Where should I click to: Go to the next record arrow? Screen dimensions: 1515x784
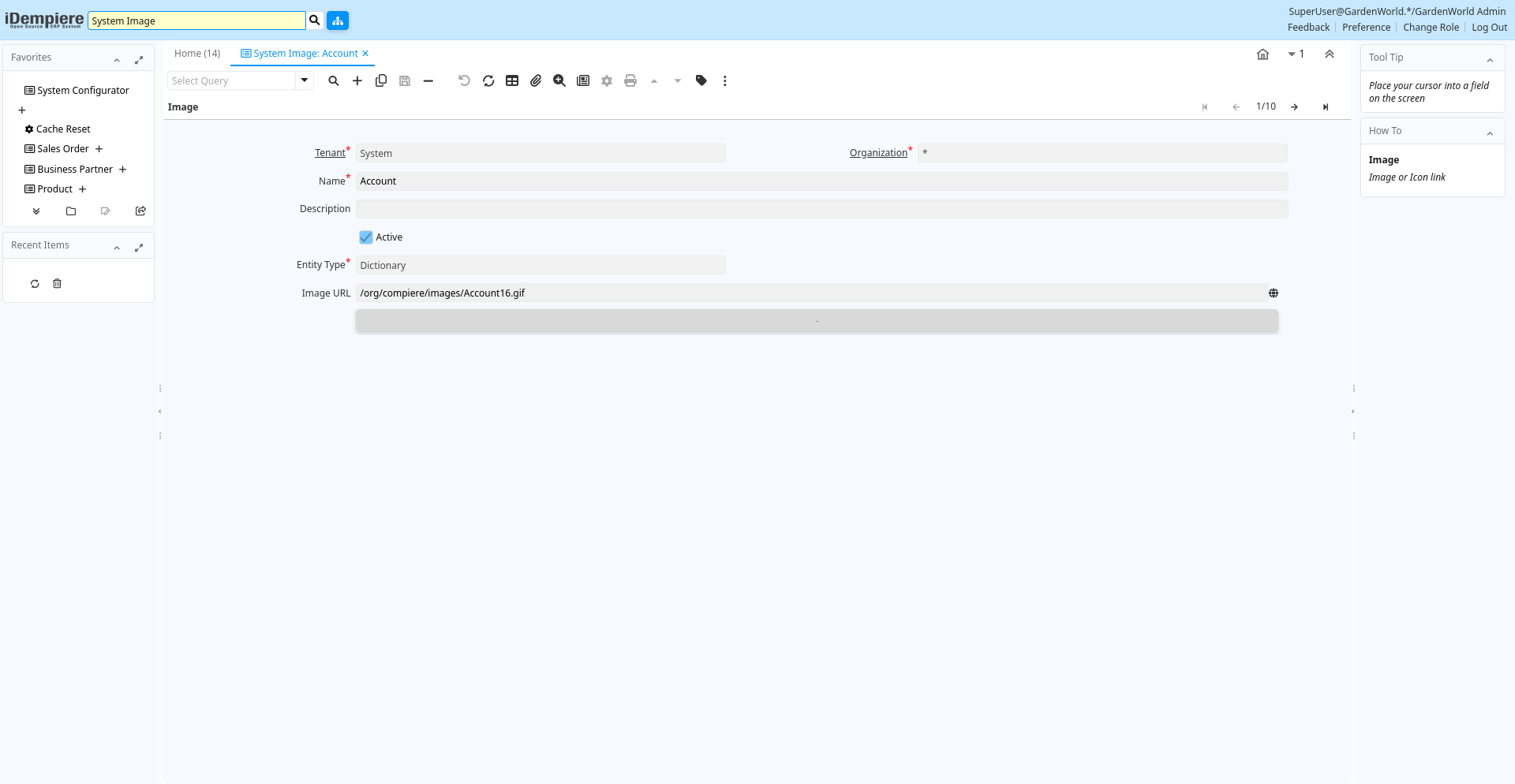pos(1294,107)
